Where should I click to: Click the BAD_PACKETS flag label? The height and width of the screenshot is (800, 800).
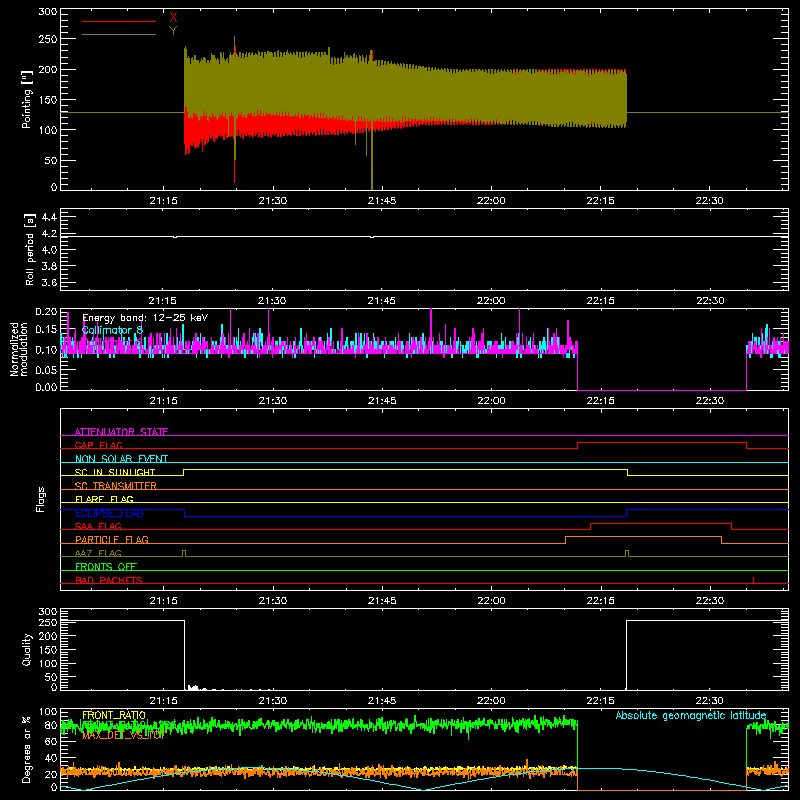pyautogui.click(x=109, y=580)
